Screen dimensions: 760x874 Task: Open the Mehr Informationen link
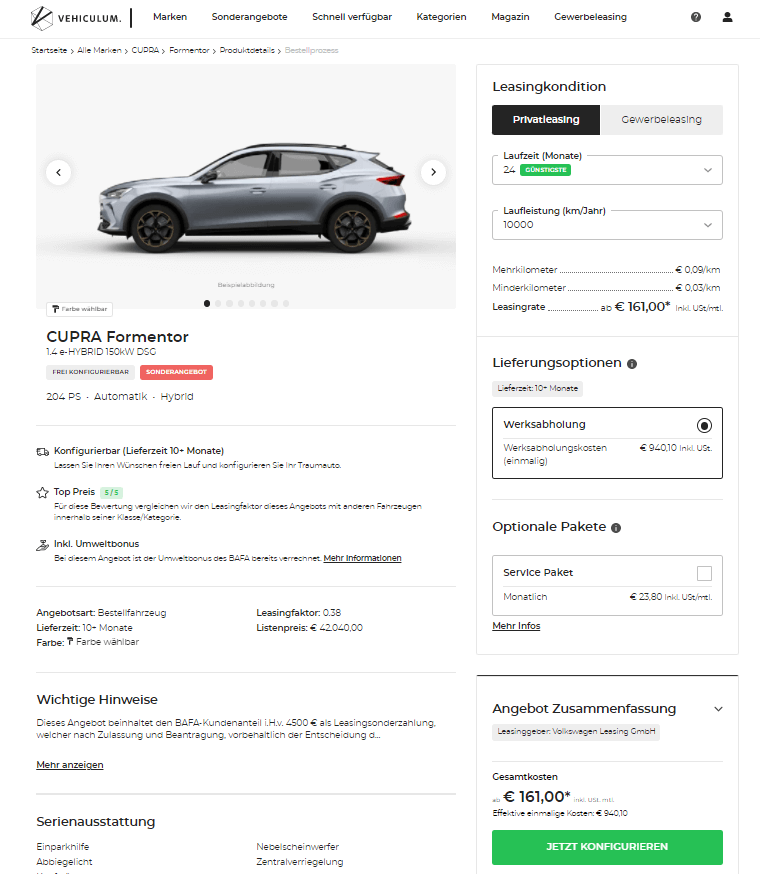coord(362,558)
